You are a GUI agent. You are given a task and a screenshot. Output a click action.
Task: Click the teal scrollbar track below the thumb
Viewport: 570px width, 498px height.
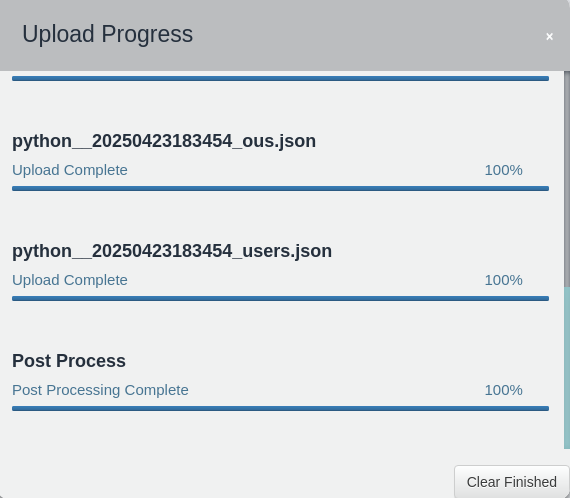pos(567,368)
